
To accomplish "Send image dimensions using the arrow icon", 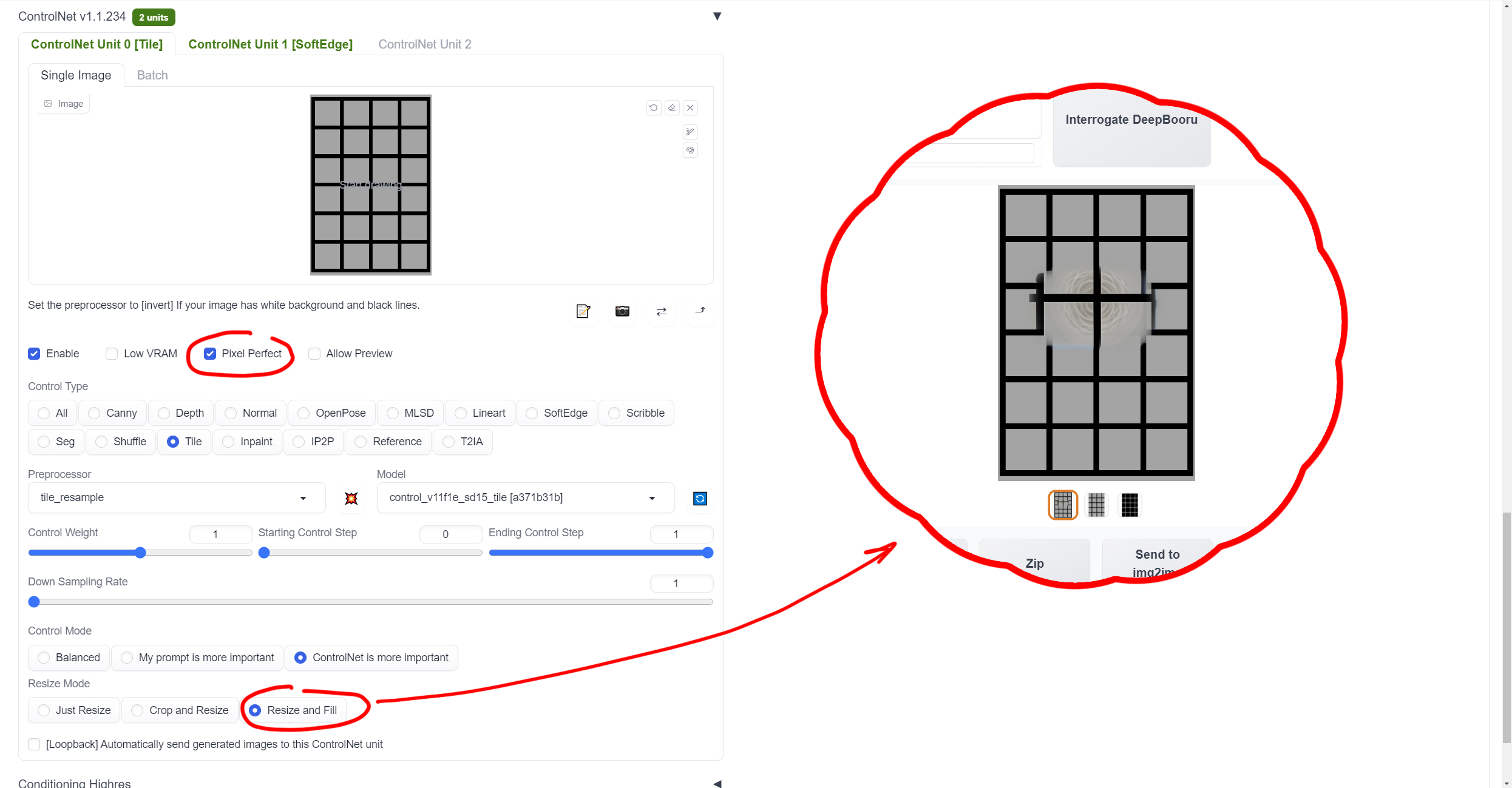I will tap(700, 311).
